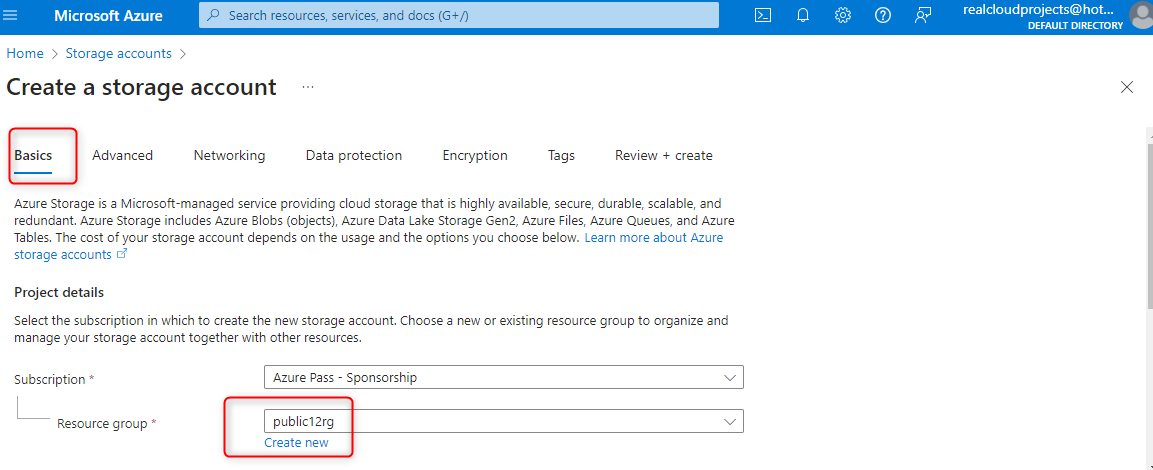The height and width of the screenshot is (470, 1153).
Task: Click the Create new resource group link
Action: (x=296, y=442)
